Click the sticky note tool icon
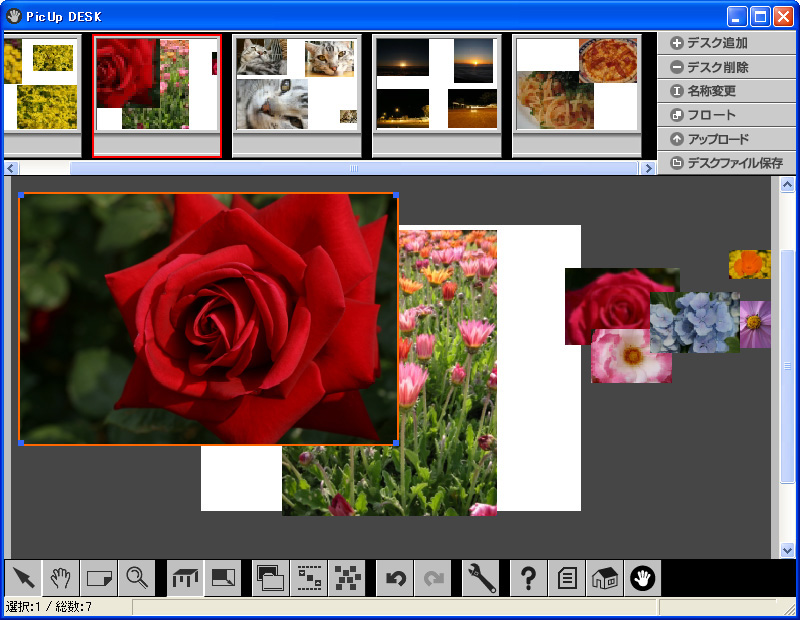Viewport: 800px width, 620px height. click(99, 578)
